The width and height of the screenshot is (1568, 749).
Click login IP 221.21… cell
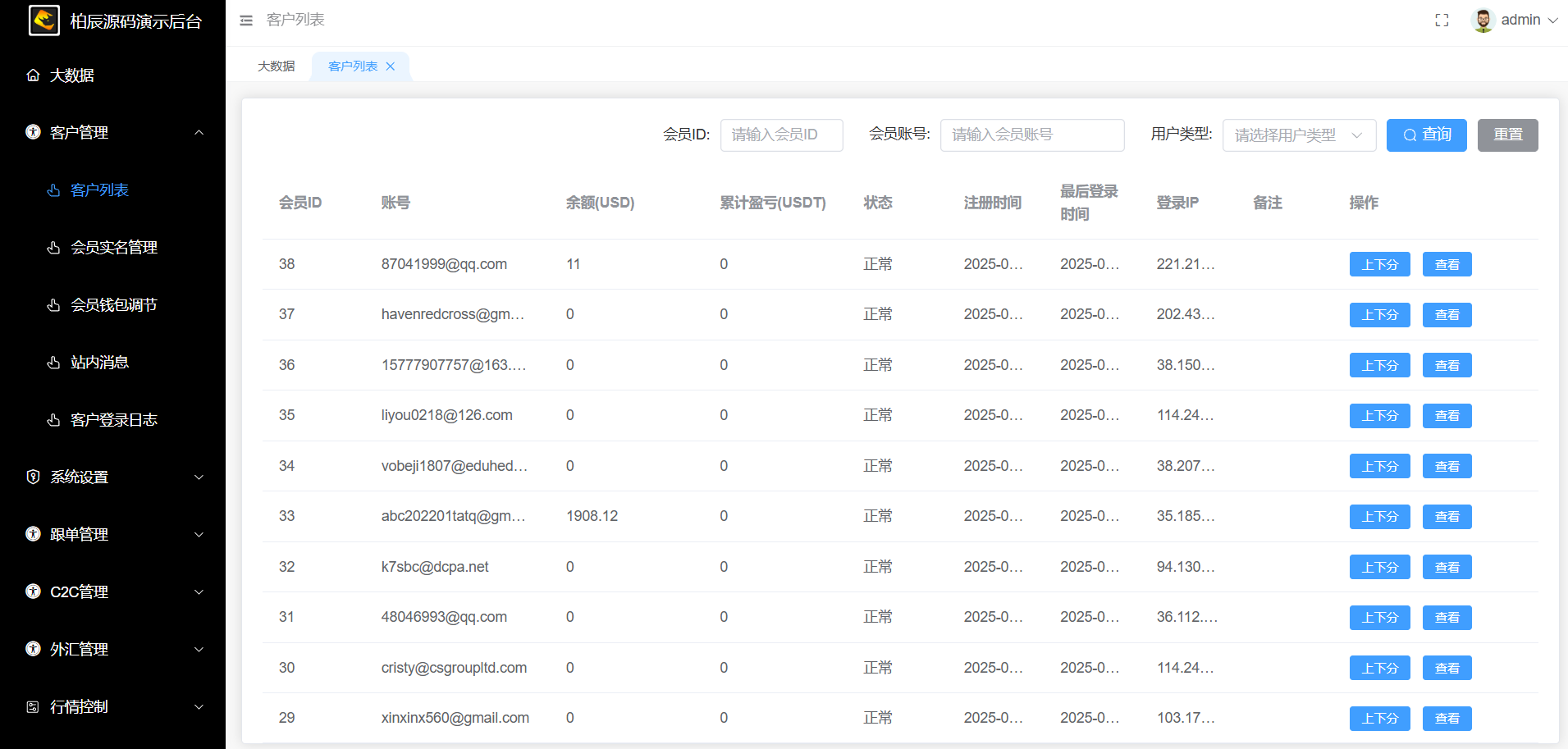coord(1186,264)
